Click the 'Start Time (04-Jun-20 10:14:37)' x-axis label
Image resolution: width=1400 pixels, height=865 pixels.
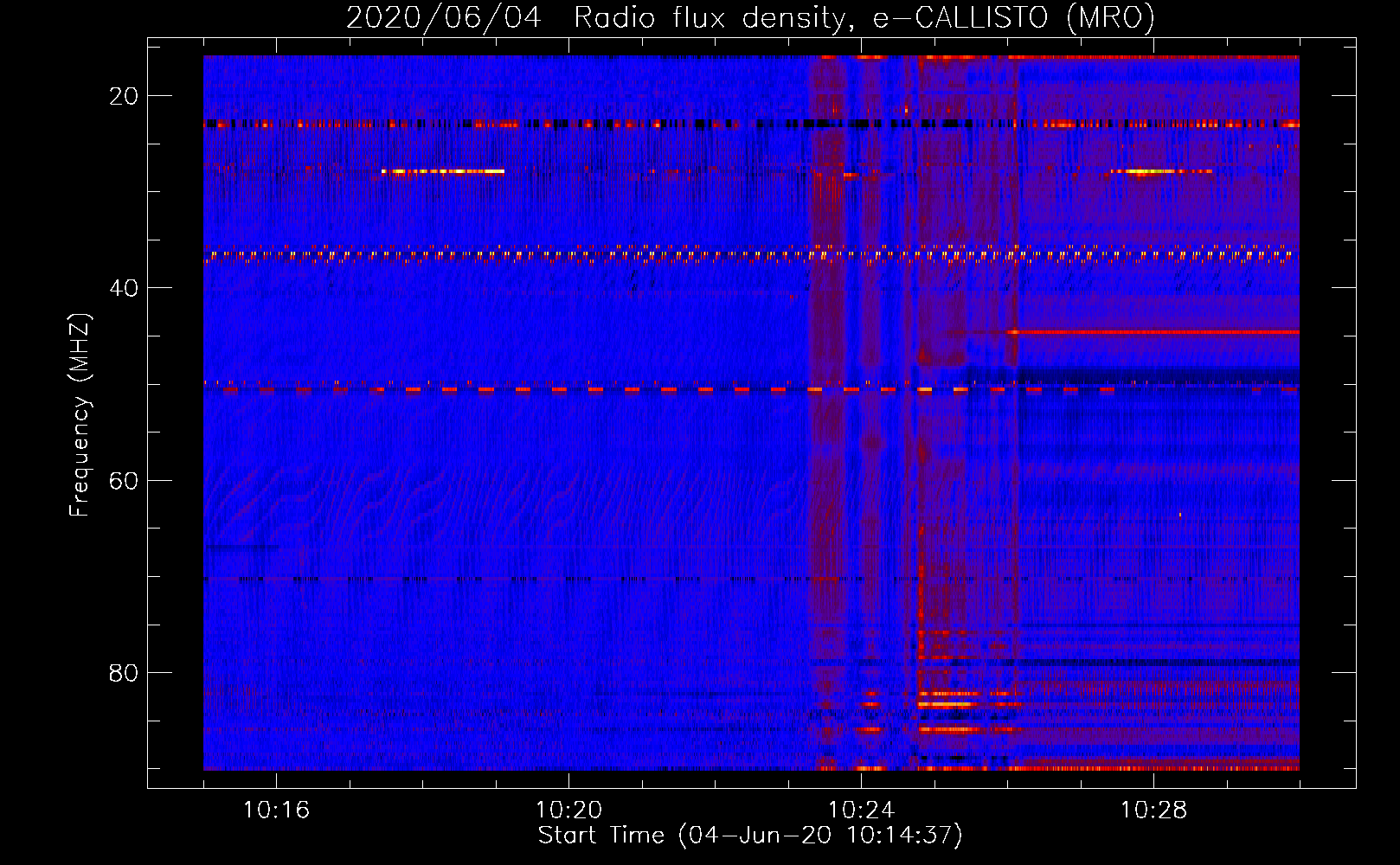[750, 836]
